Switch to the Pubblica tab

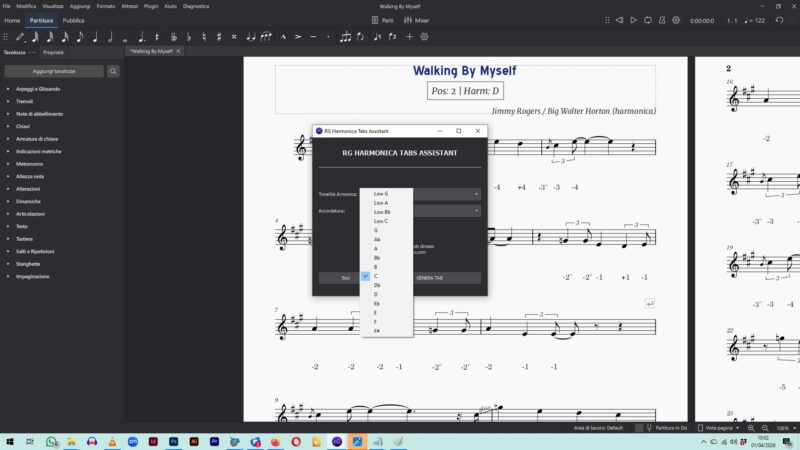click(73, 20)
